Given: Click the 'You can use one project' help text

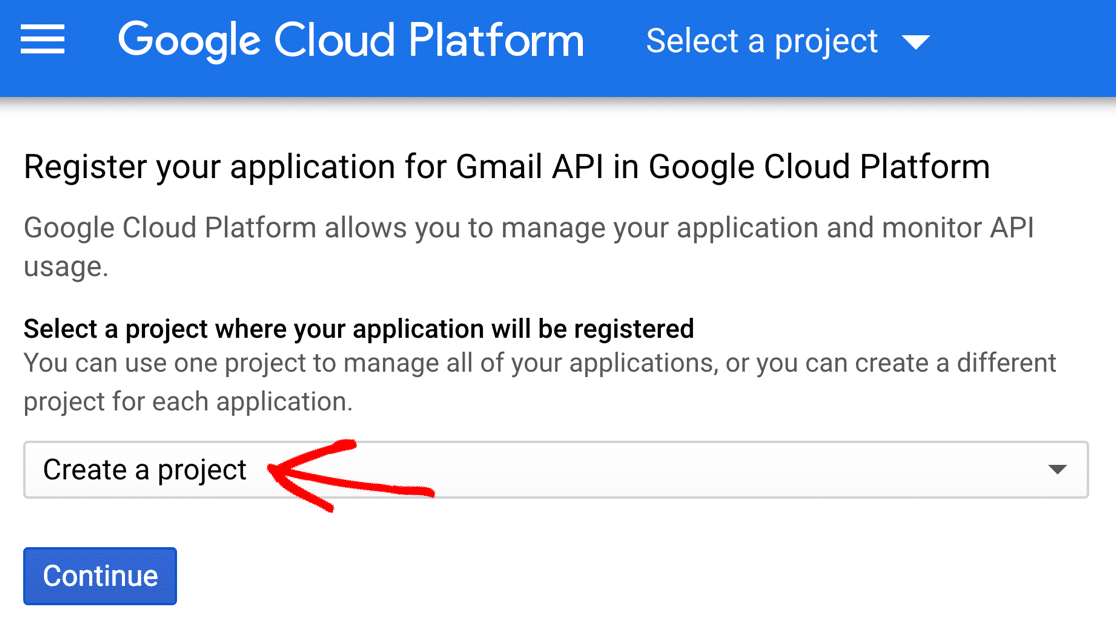Looking at the screenshot, I should tap(539, 382).
